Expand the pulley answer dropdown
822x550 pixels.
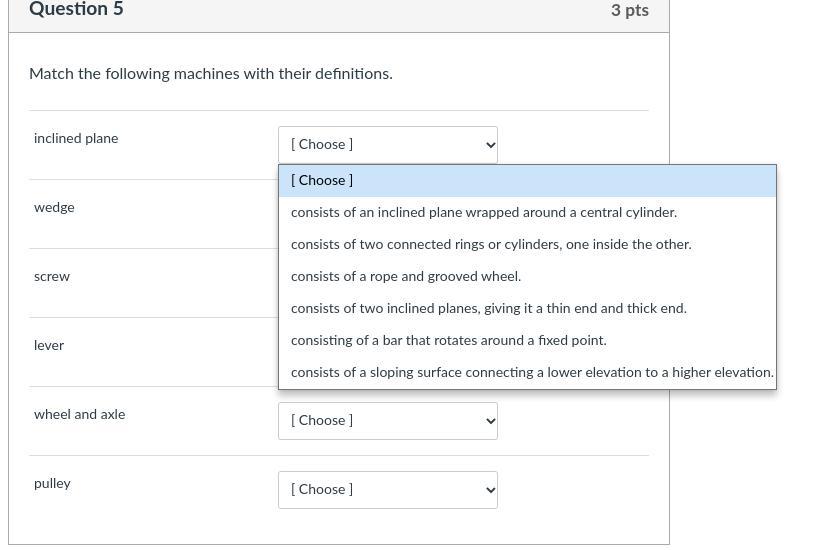point(387,490)
